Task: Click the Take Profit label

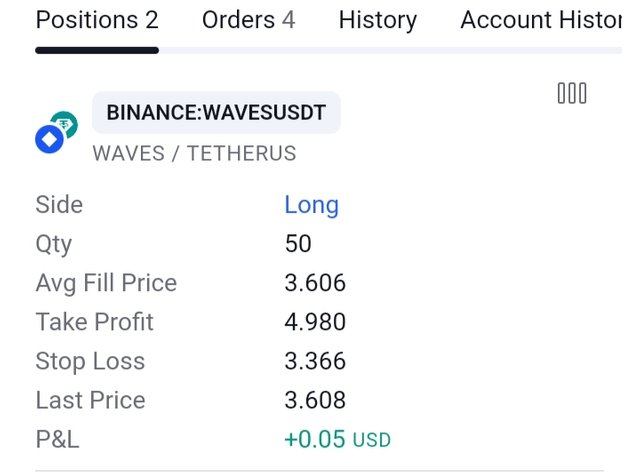Action: [94, 322]
